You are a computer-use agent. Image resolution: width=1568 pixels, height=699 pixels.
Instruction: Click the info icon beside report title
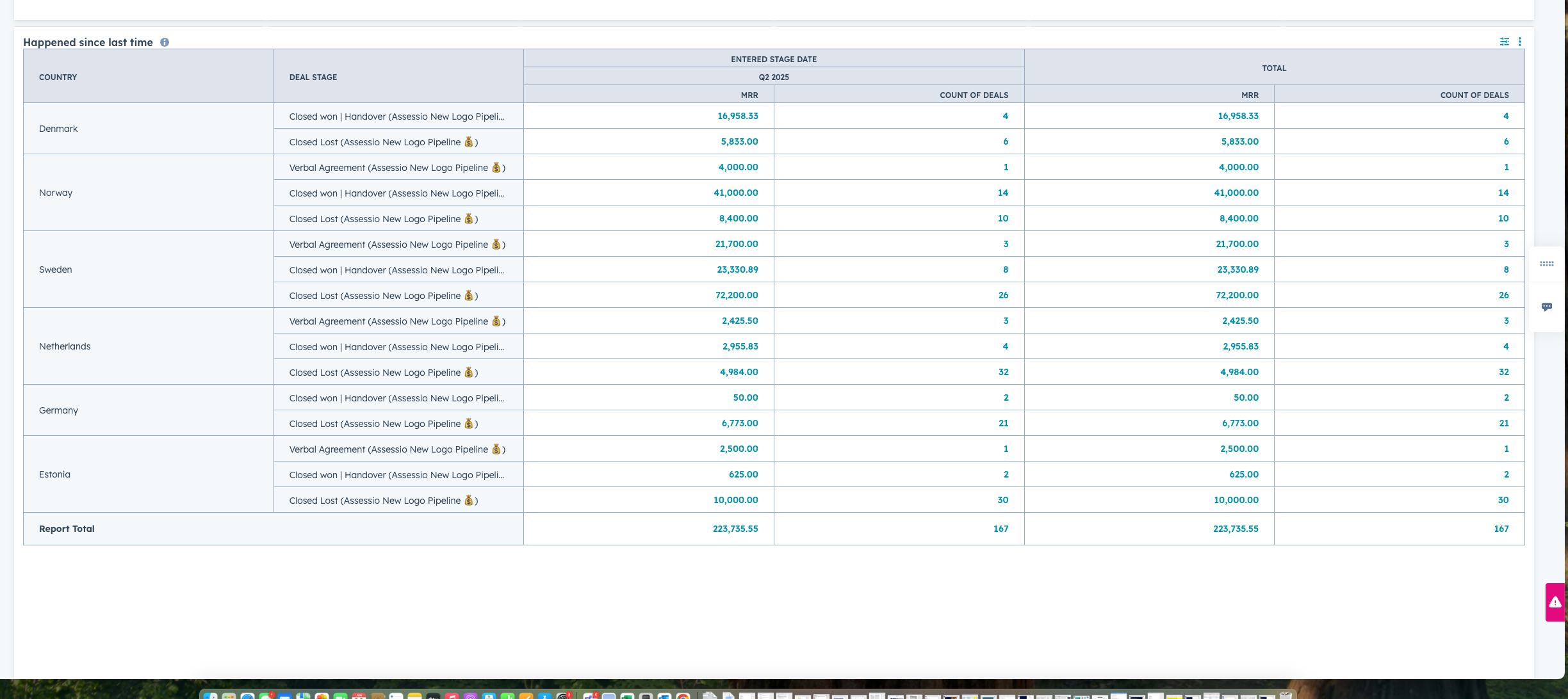(165, 42)
